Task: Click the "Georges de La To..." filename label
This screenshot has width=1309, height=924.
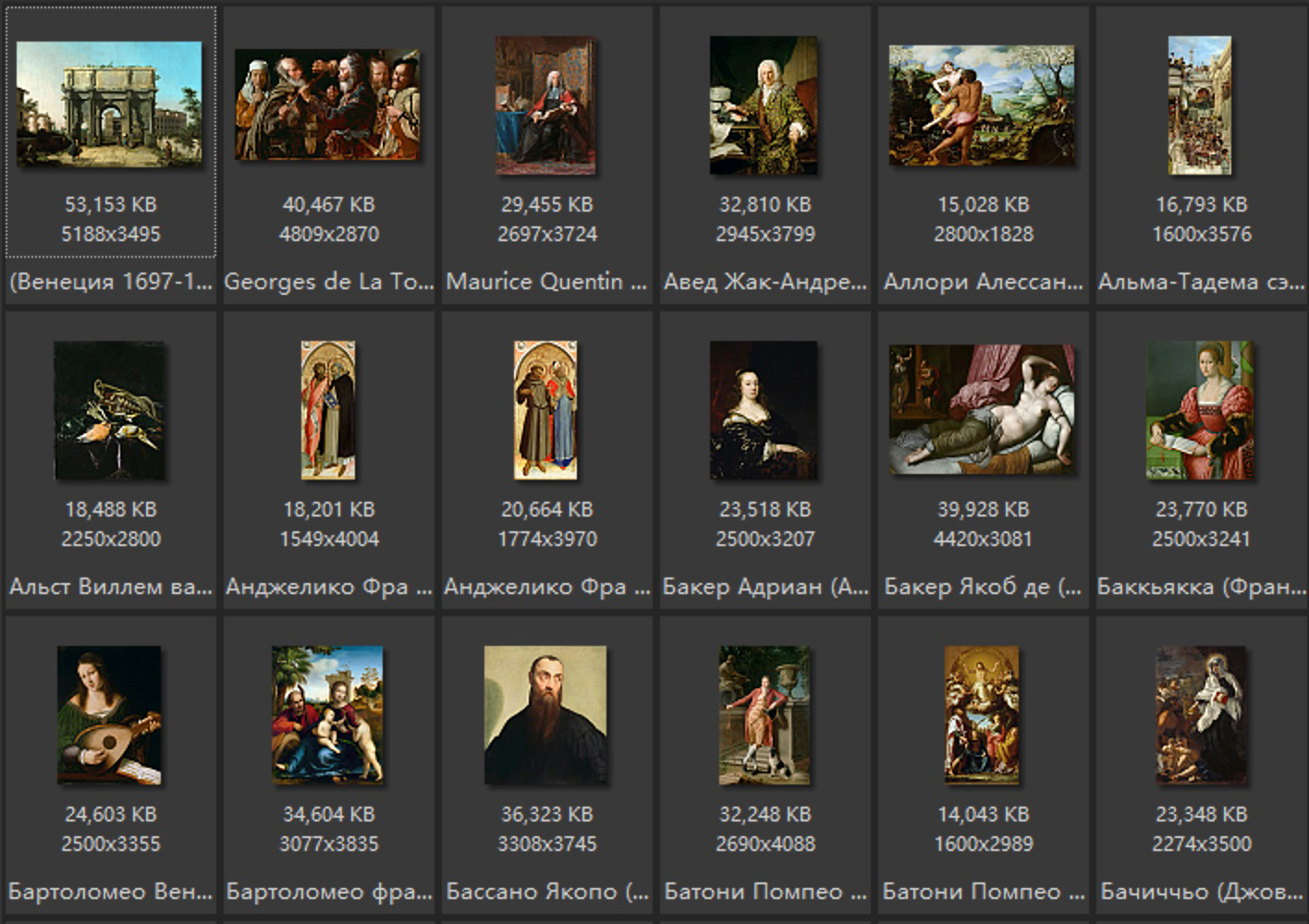Action: [328, 282]
